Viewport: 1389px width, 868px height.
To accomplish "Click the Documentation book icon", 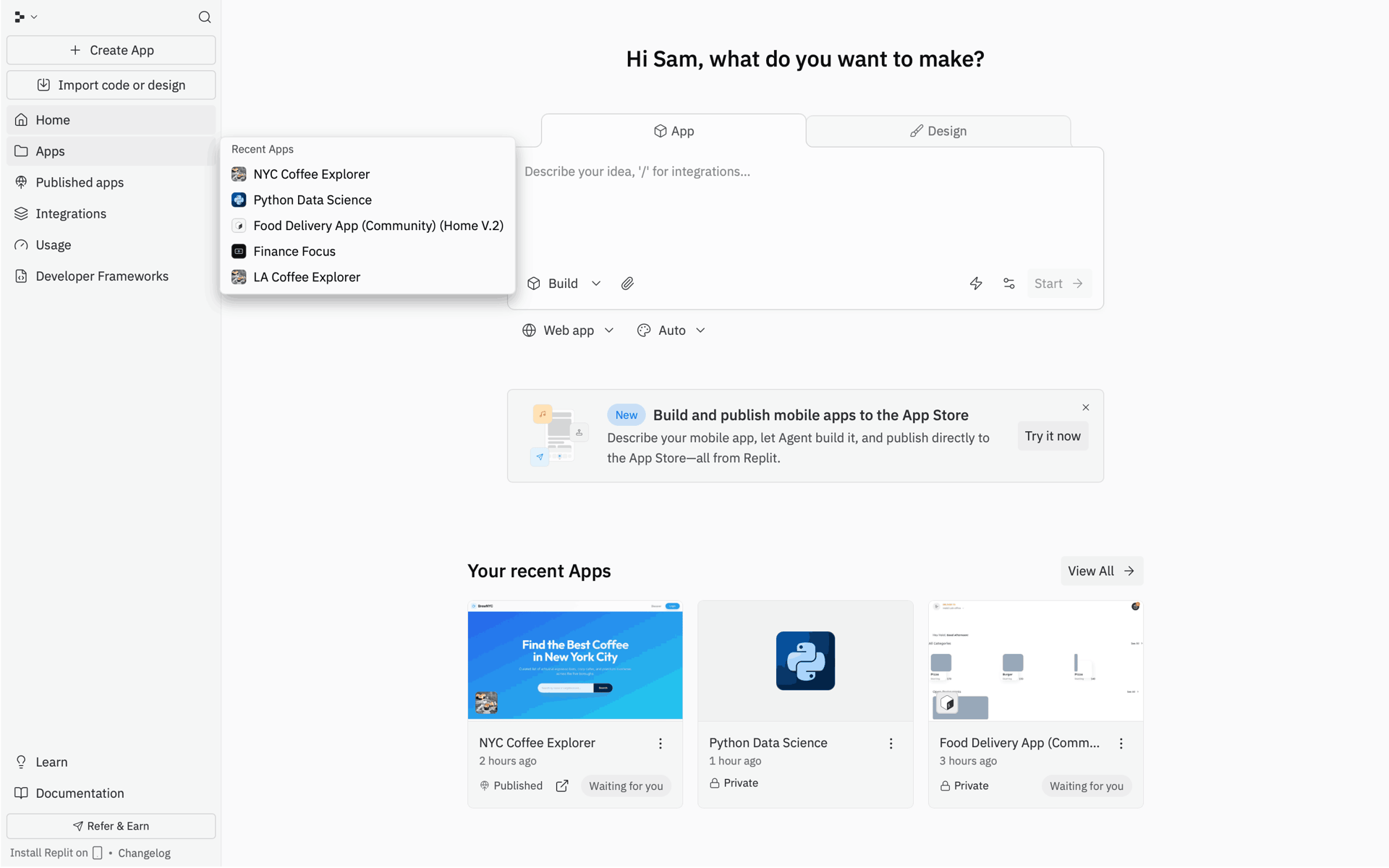I will [22, 793].
